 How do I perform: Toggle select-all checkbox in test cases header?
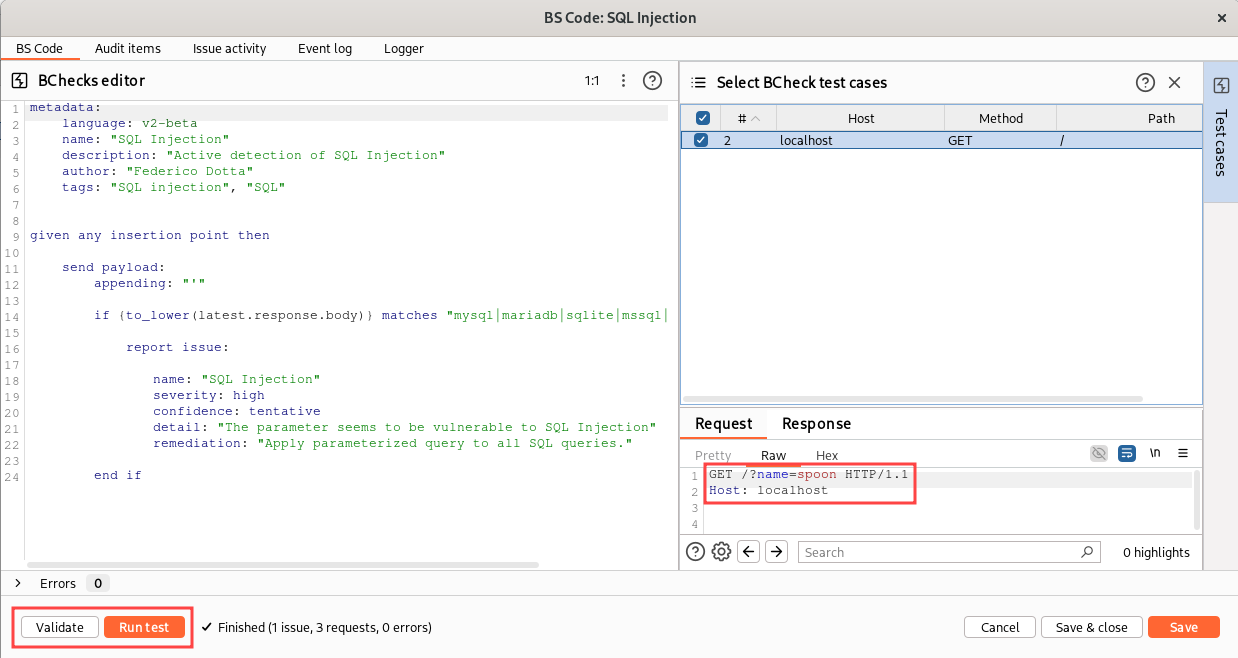[x=702, y=118]
